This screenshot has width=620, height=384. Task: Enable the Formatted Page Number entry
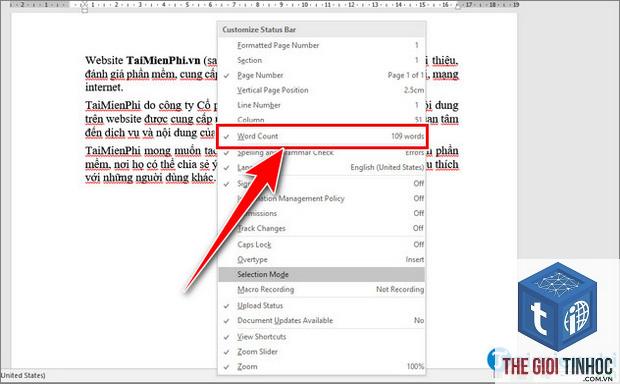pos(322,45)
